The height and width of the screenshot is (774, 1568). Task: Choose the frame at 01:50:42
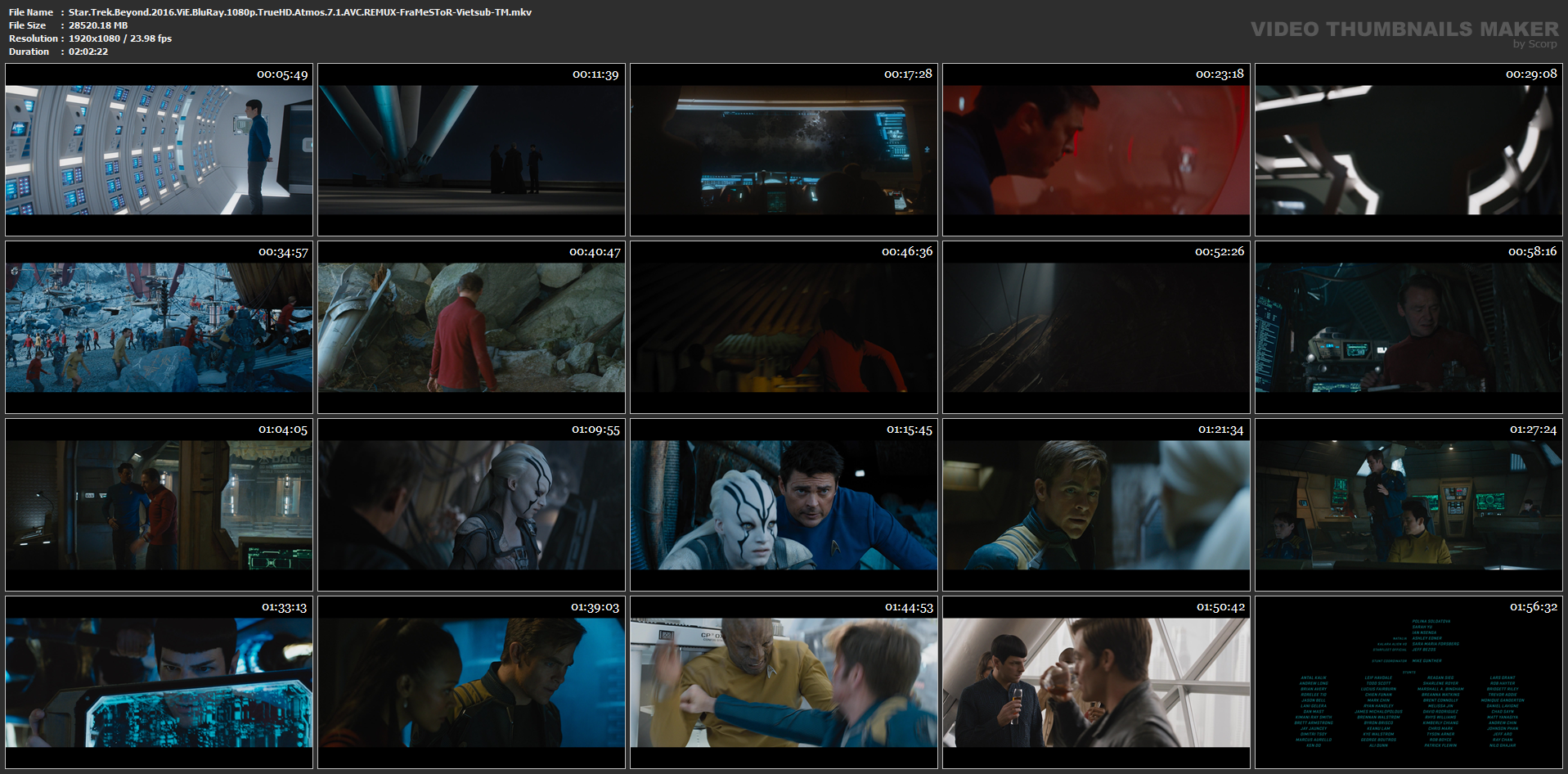[x=1096, y=682]
